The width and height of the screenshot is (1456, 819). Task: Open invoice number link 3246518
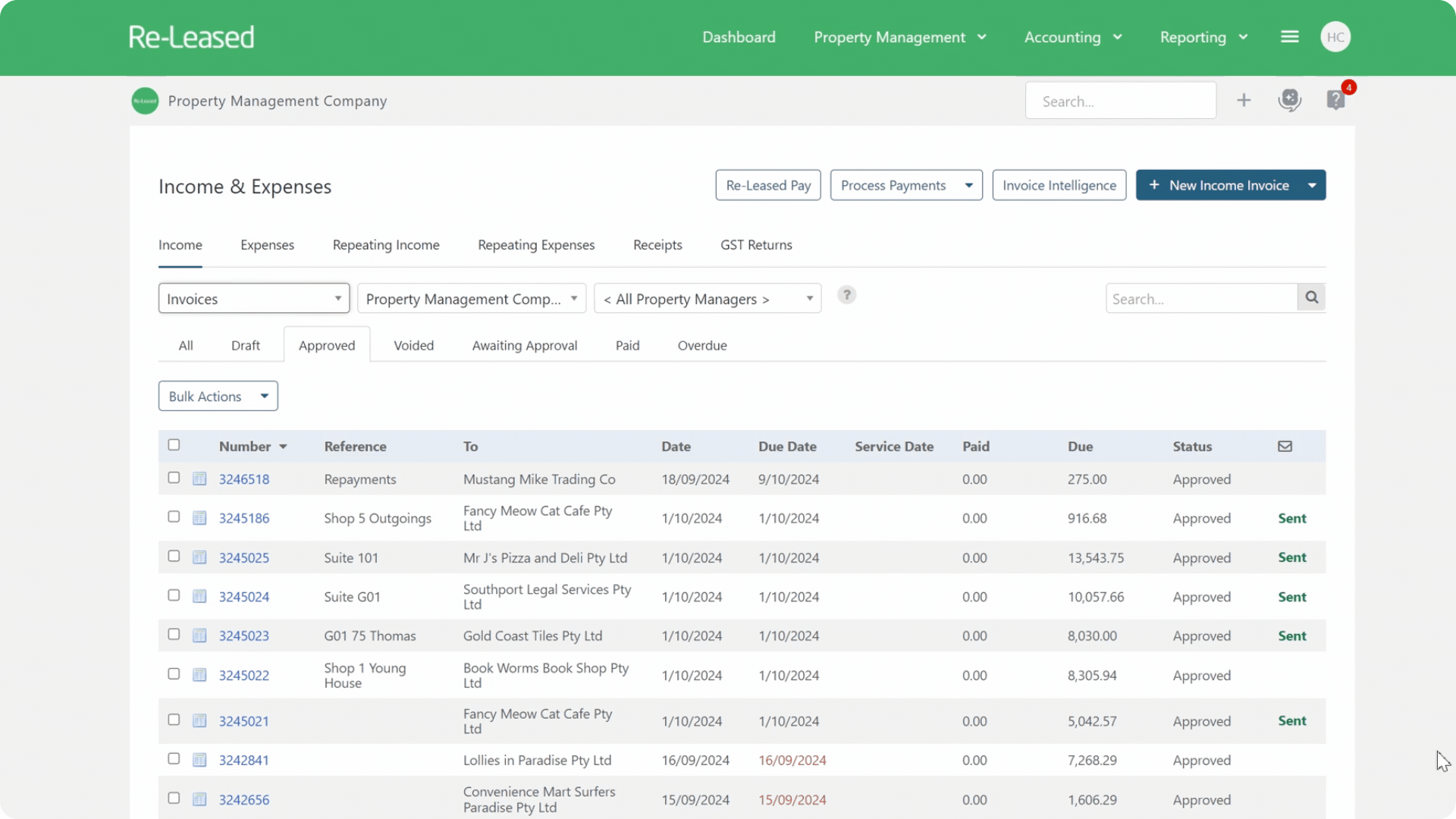[x=244, y=479]
